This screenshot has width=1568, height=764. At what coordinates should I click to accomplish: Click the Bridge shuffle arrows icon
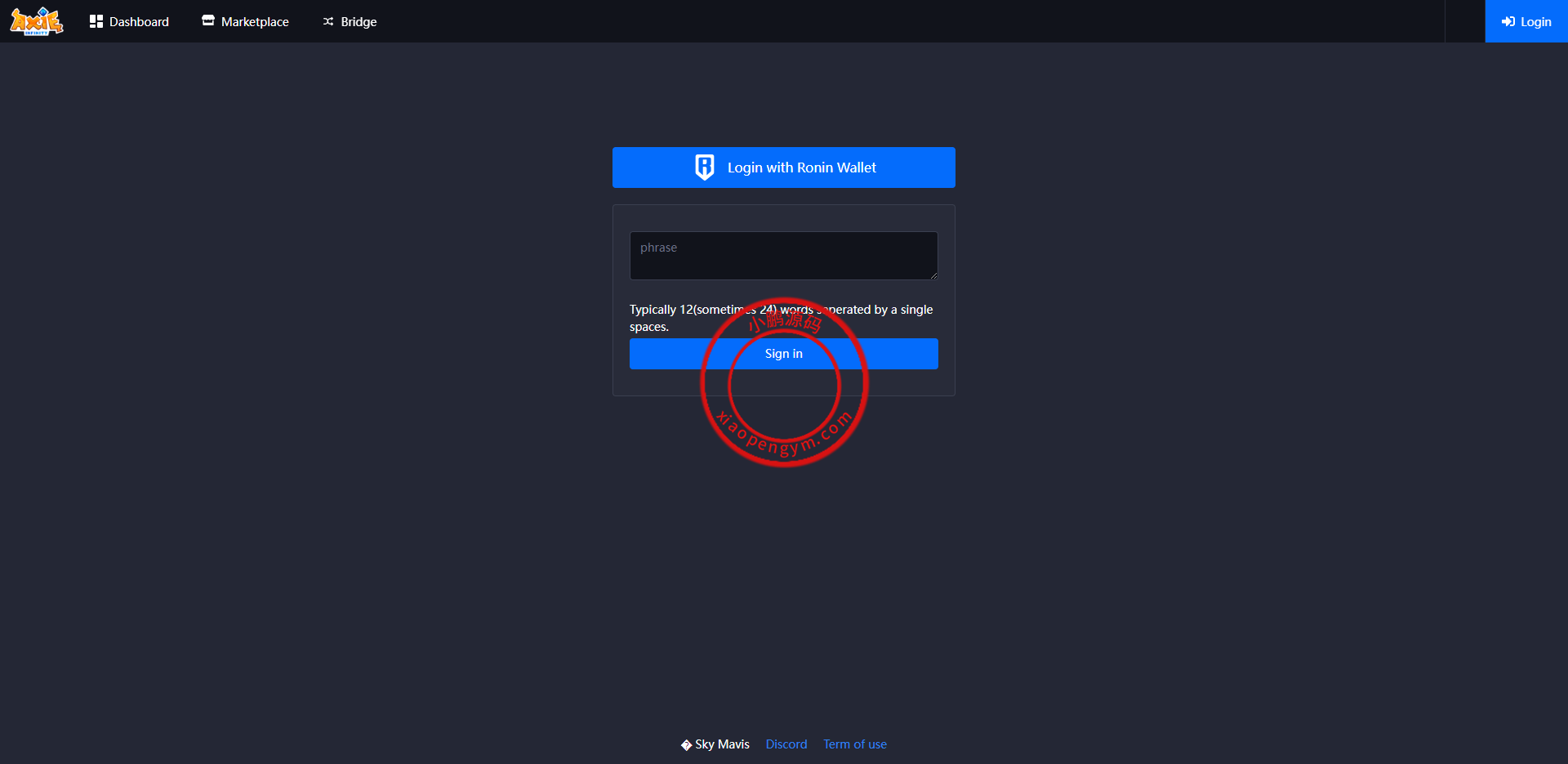pyautogui.click(x=328, y=21)
